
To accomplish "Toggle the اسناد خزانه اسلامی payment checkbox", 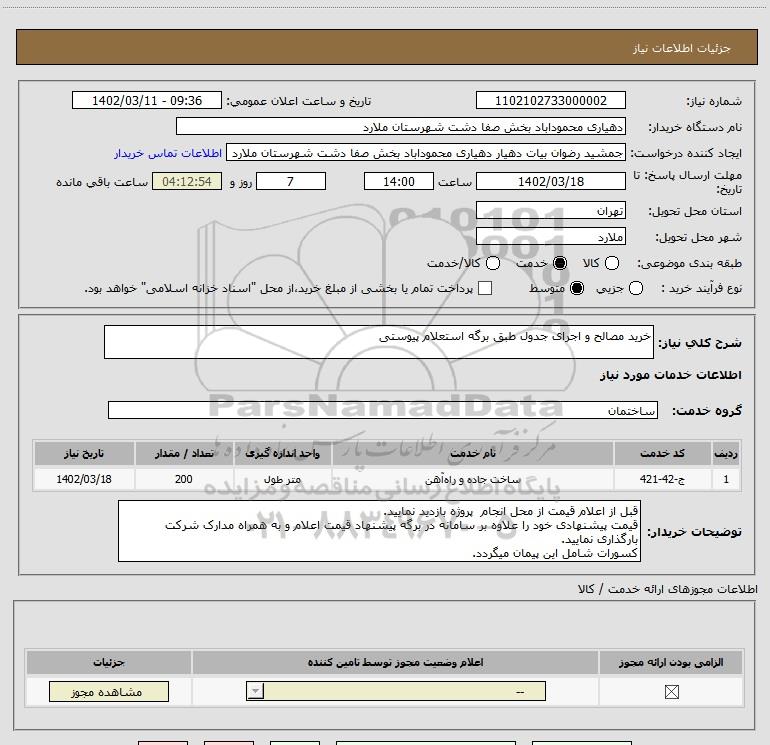I will tap(485, 288).
